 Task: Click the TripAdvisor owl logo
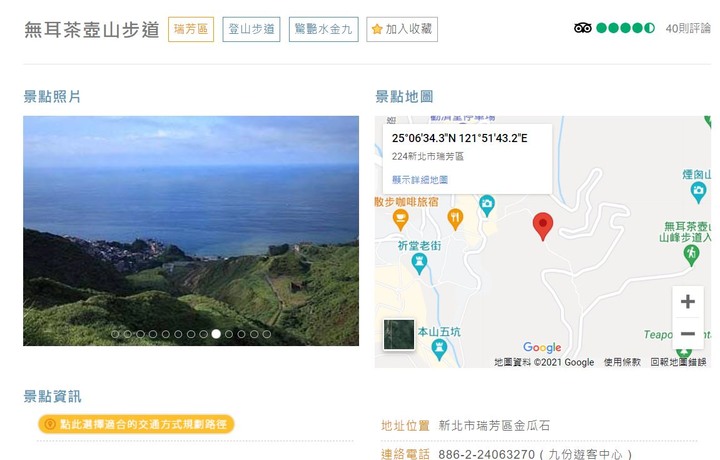pyautogui.click(x=582, y=28)
